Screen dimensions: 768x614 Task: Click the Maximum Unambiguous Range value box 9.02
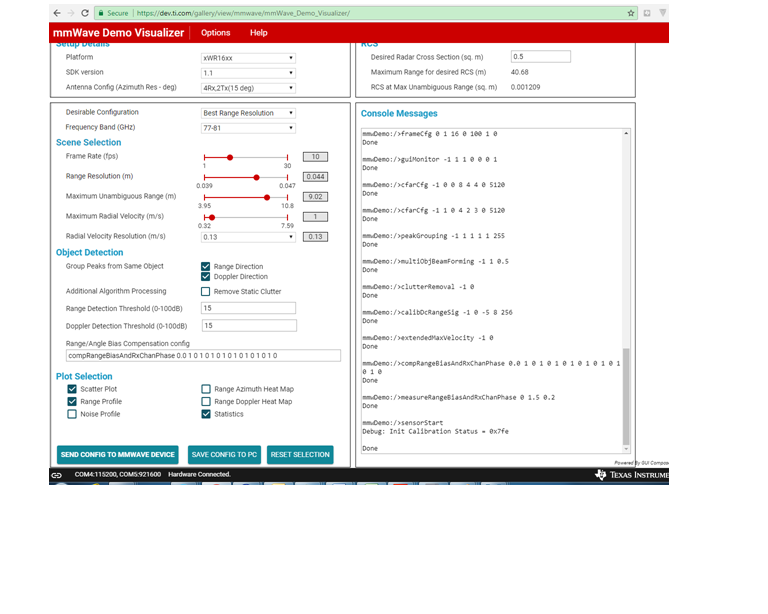tap(315, 197)
